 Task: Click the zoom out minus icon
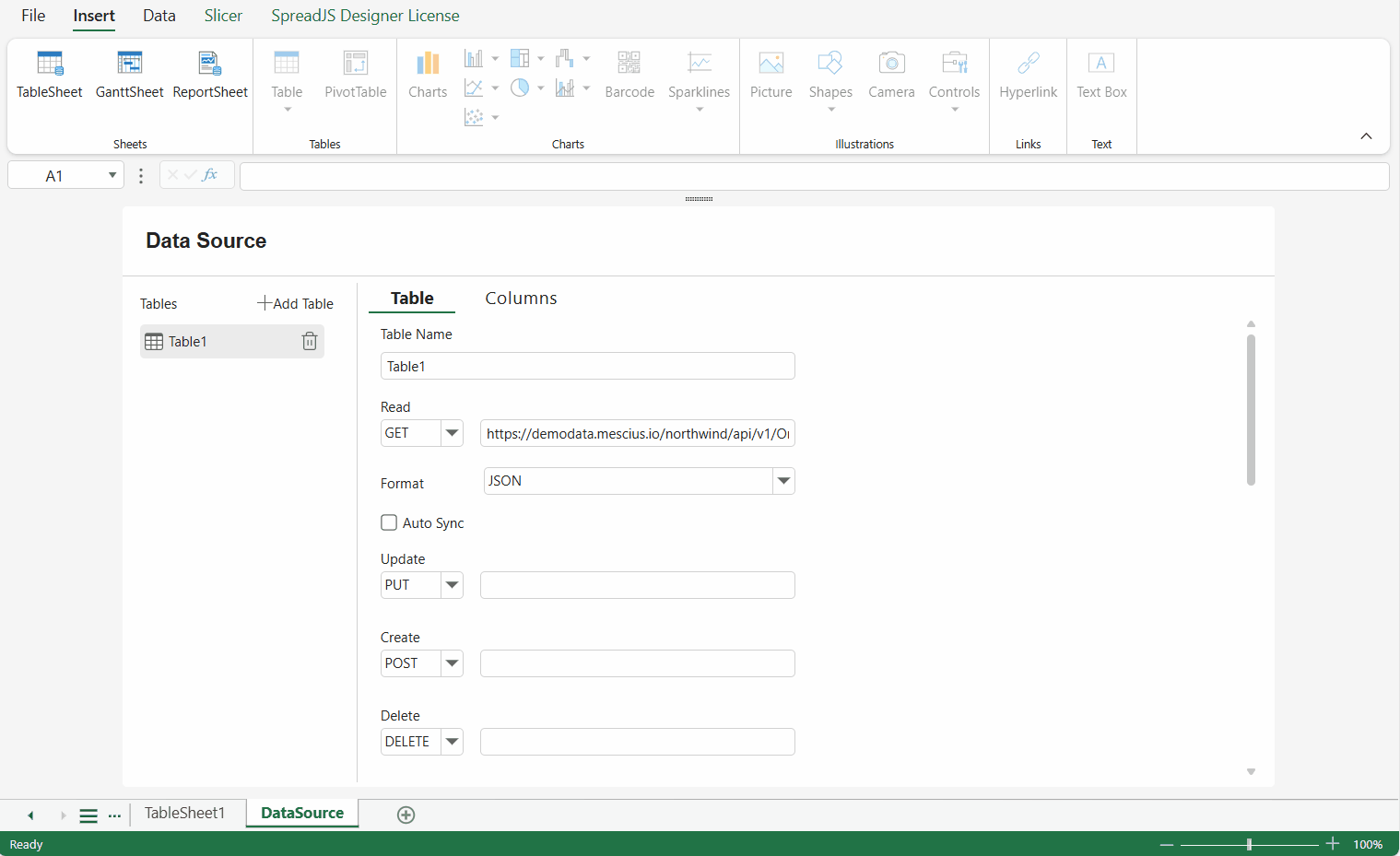click(1167, 844)
